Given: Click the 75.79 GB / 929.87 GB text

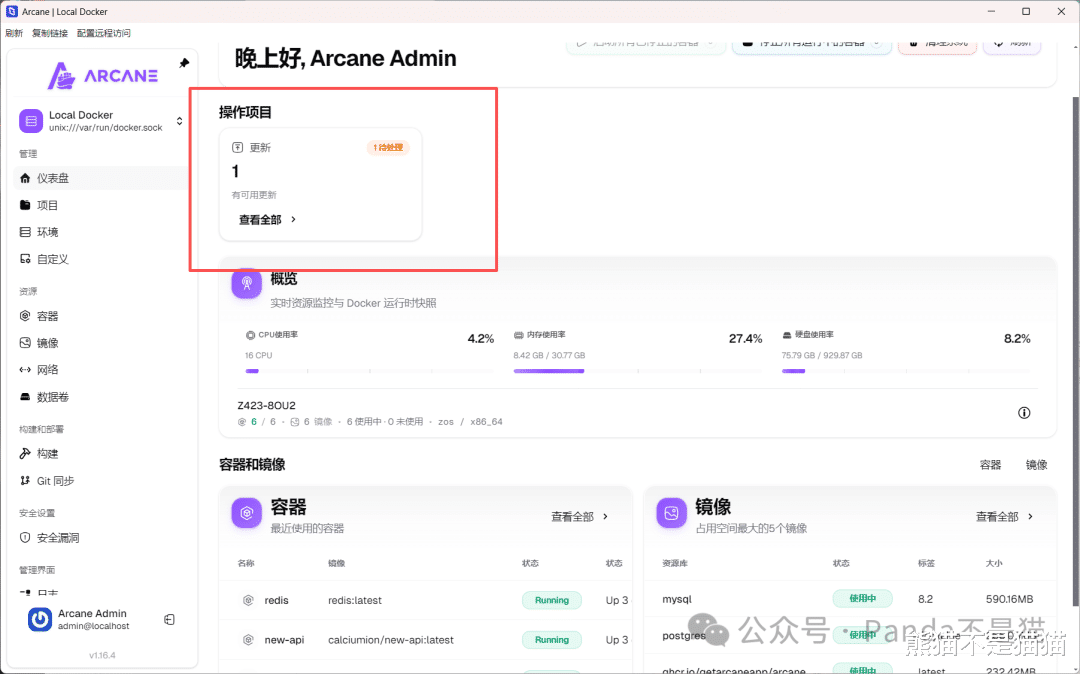Looking at the screenshot, I should [822, 355].
